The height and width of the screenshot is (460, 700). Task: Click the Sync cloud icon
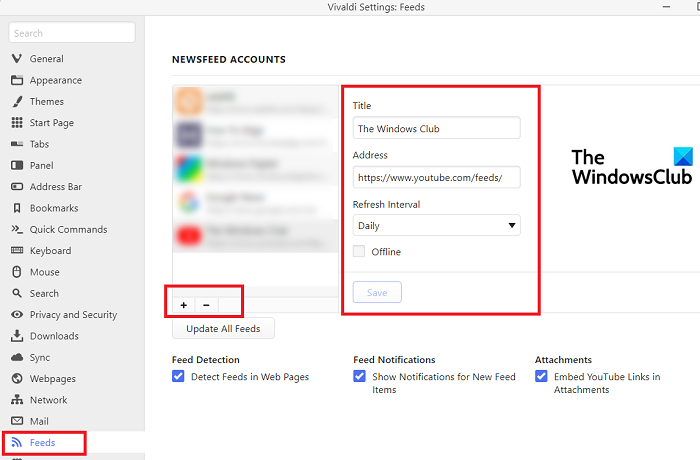point(17,357)
